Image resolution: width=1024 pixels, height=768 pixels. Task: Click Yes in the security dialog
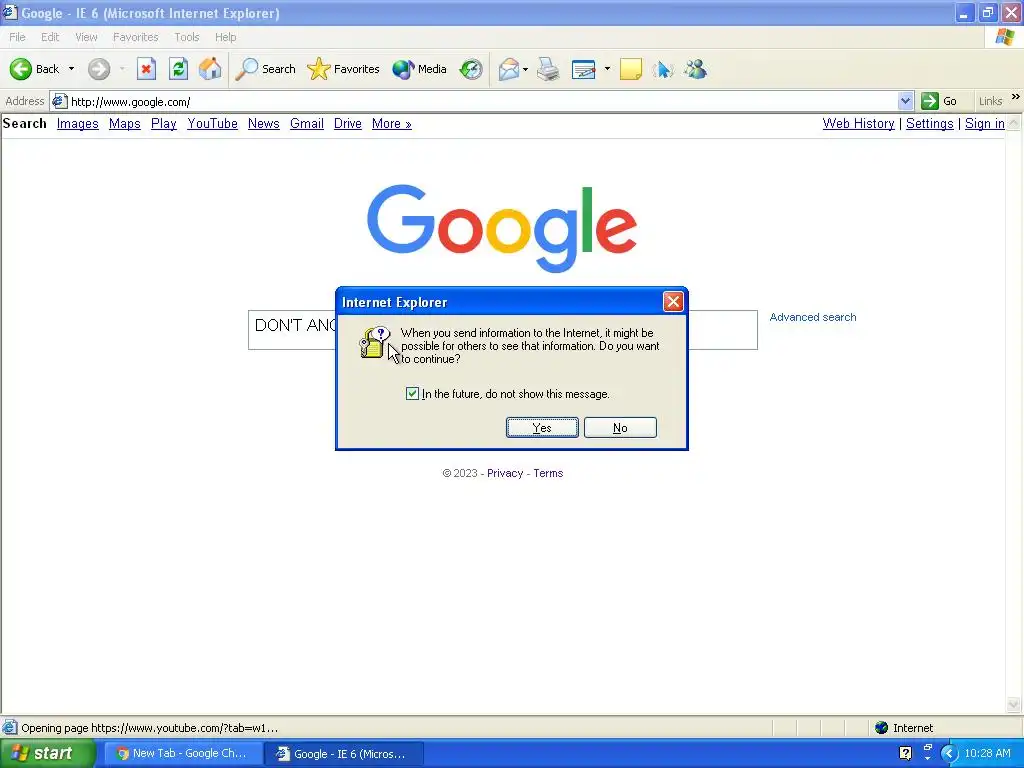click(x=542, y=428)
